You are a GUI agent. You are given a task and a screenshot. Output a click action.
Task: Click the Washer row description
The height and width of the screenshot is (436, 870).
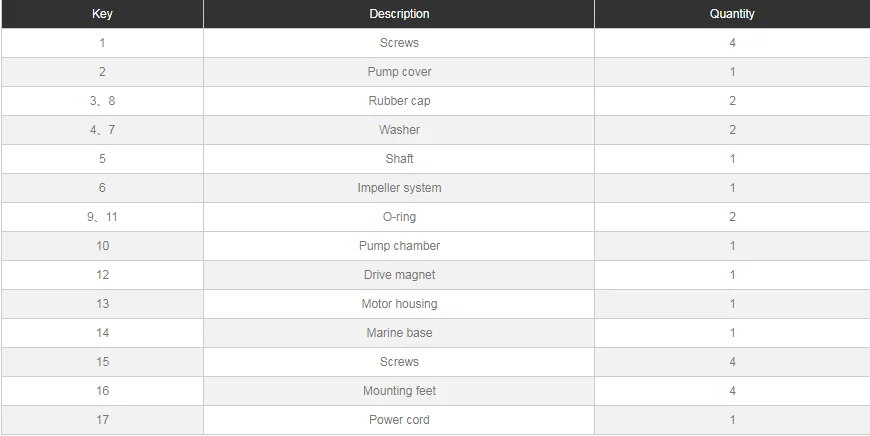[x=399, y=130]
